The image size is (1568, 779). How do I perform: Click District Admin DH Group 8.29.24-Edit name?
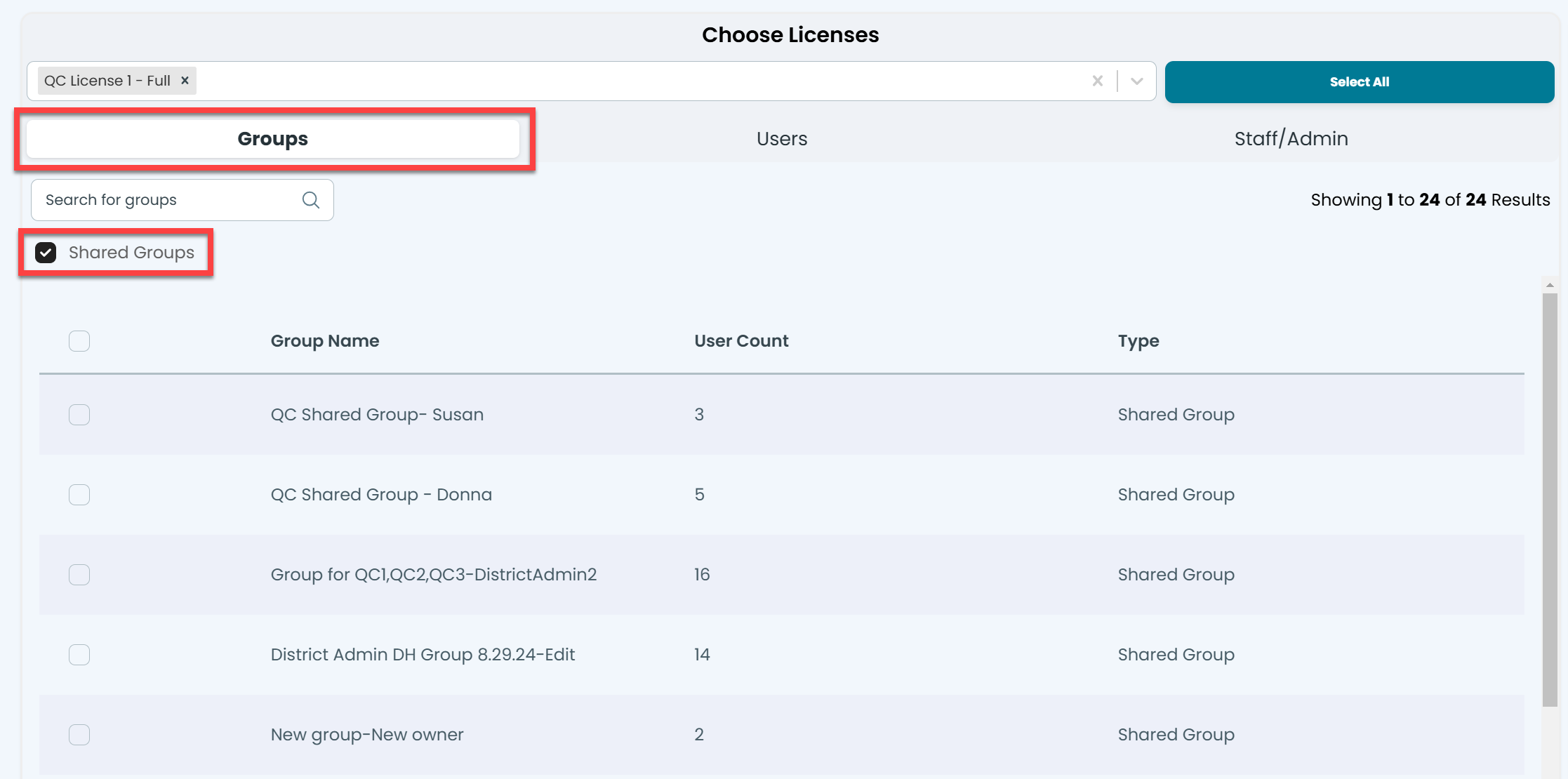click(x=423, y=655)
